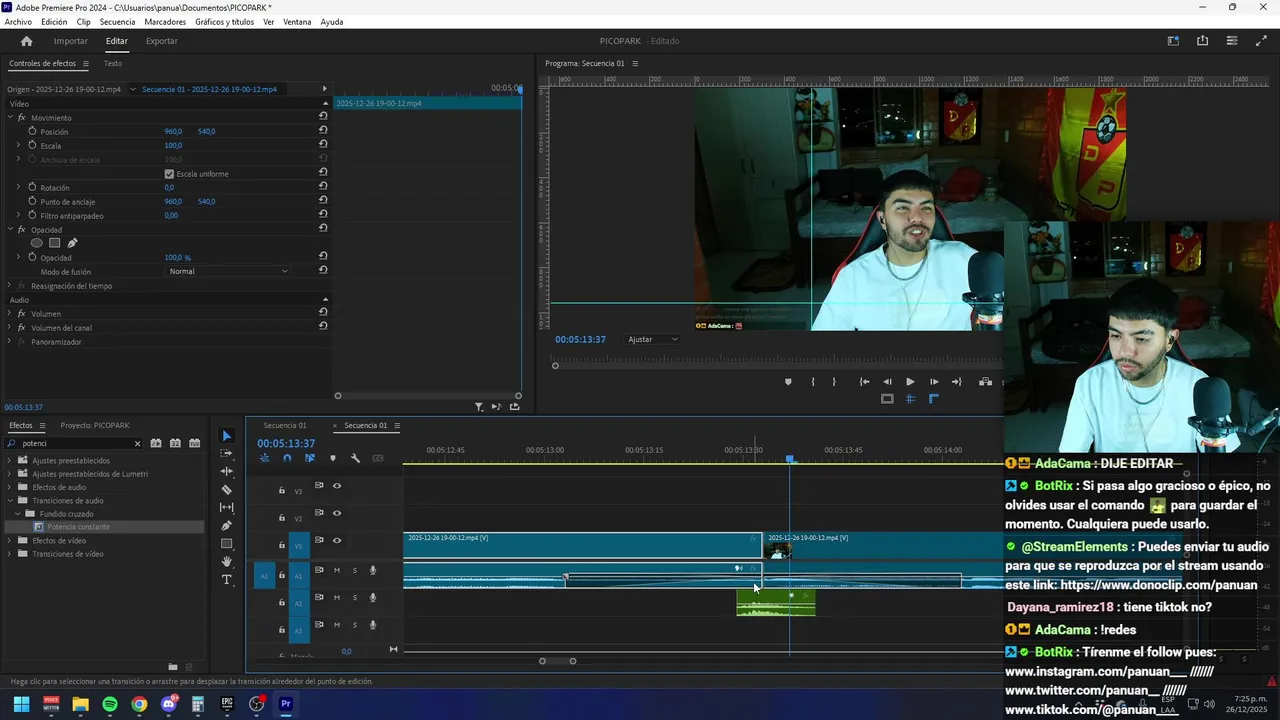
Task: Expand the Efectos de audio folder
Action: pyautogui.click(x=10, y=487)
